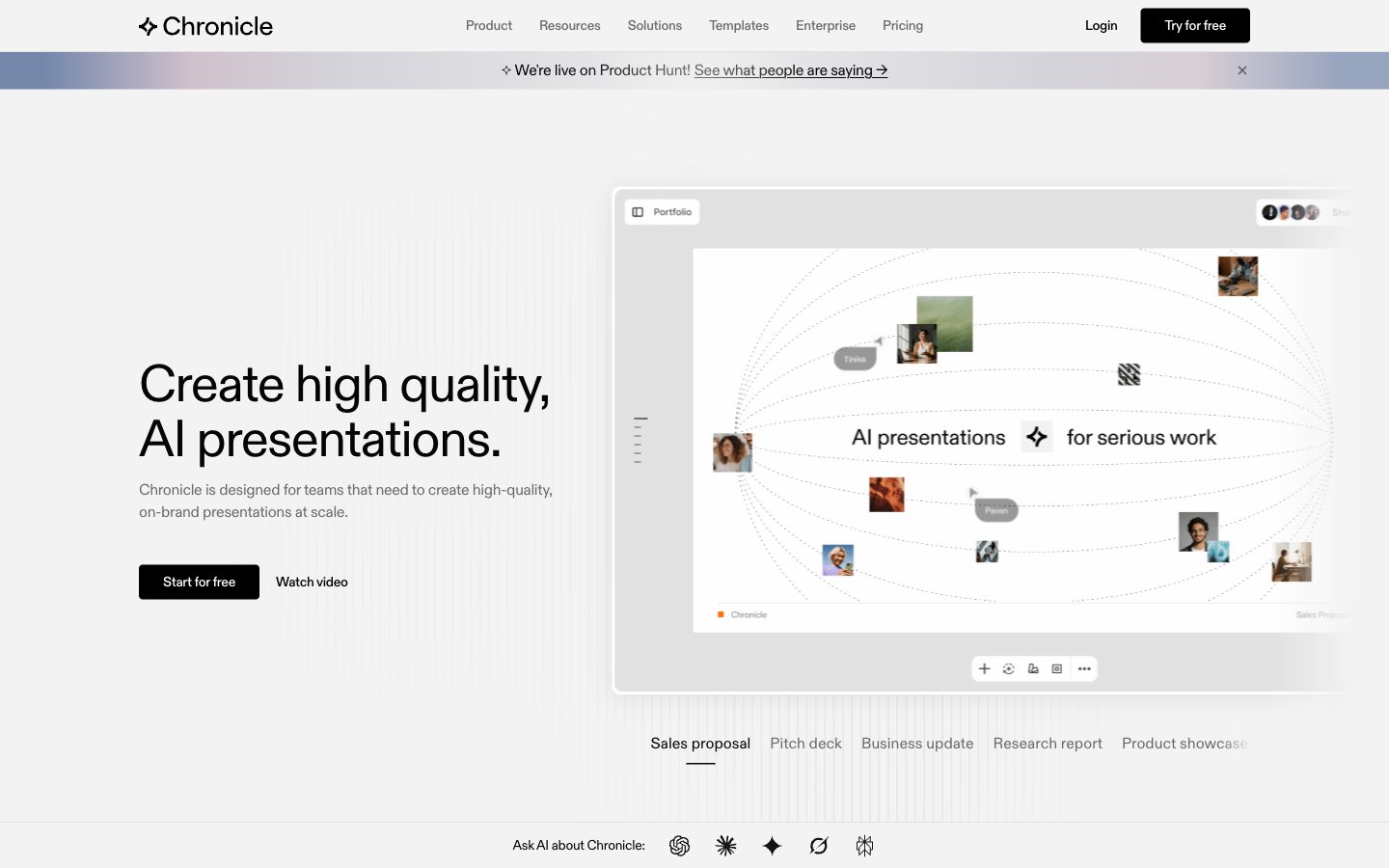Image resolution: width=1389 pixels, height=868 pixels.
Task: Click 'AI presentations' text on slide
Action: [928, 438]
